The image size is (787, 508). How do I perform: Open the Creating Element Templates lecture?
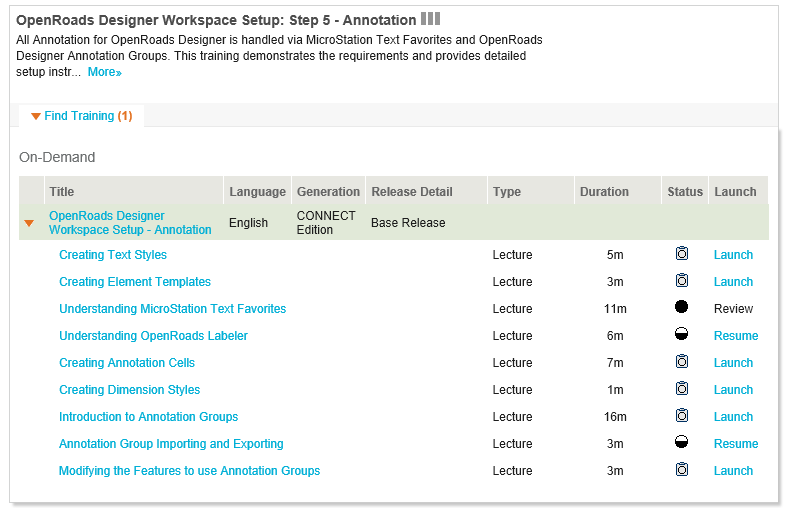point(135,282)
